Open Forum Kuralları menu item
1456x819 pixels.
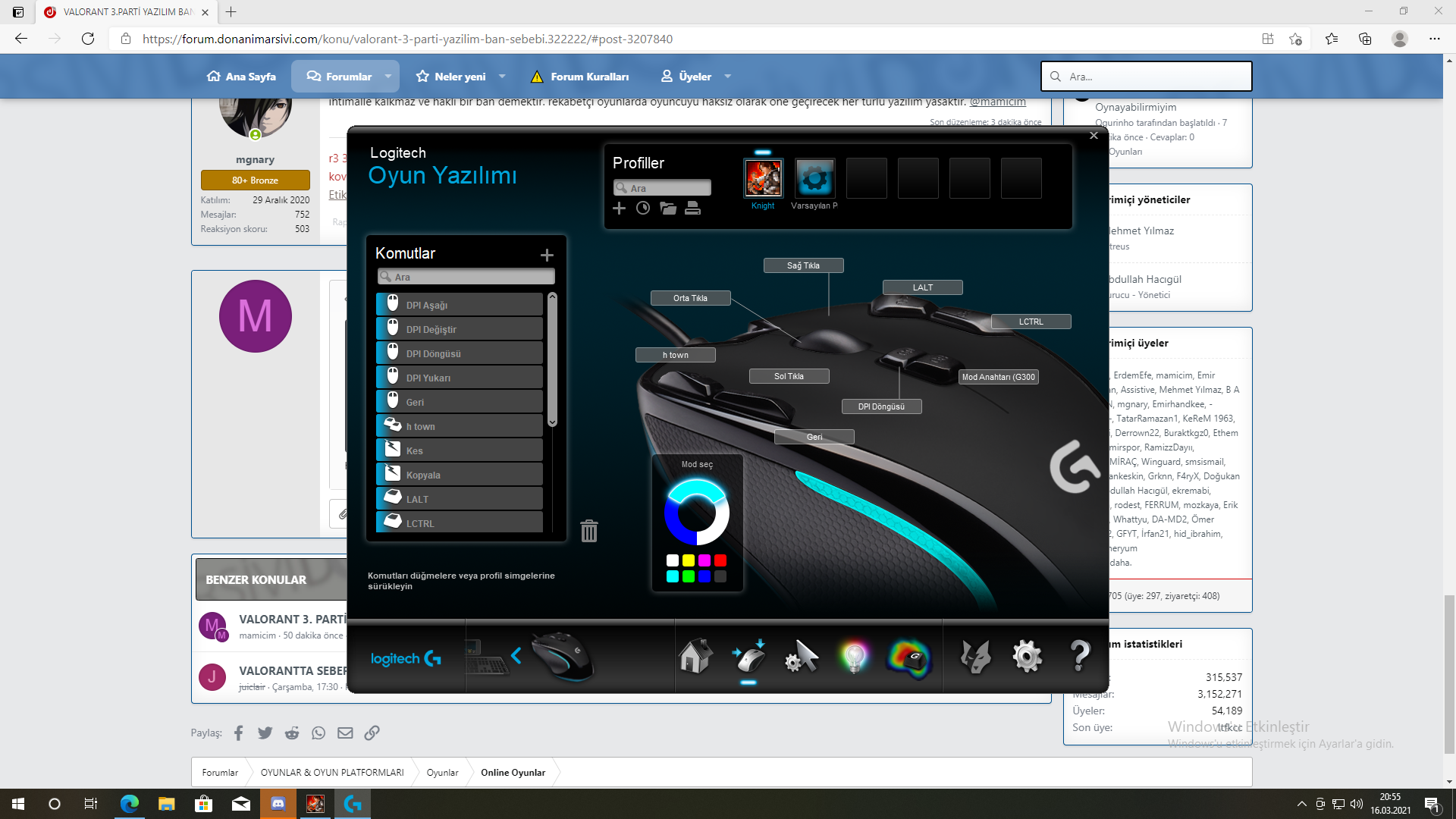pos(579,77)
